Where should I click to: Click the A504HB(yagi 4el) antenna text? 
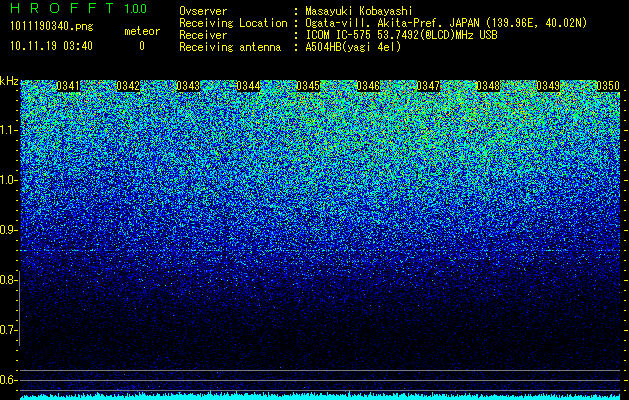point(353,47)
